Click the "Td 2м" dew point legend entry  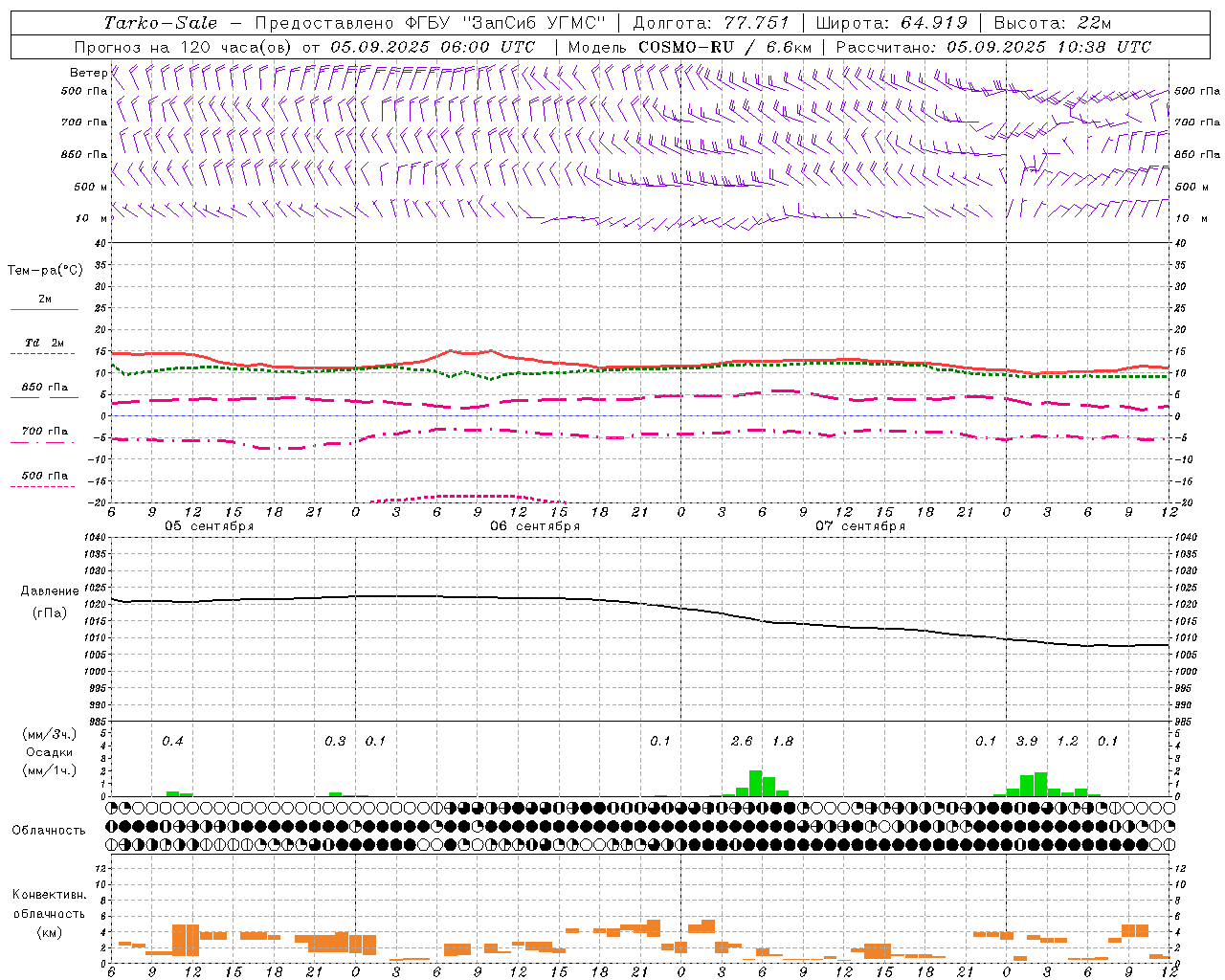[45, 343]
